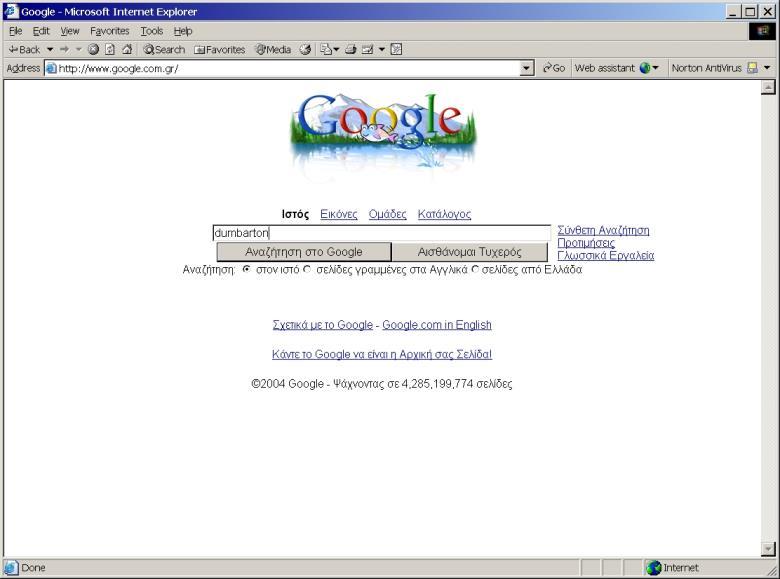Screen dimensions: 780x579
Task: Switch to the Εικόνες tab
Action: tap(339, 214)
